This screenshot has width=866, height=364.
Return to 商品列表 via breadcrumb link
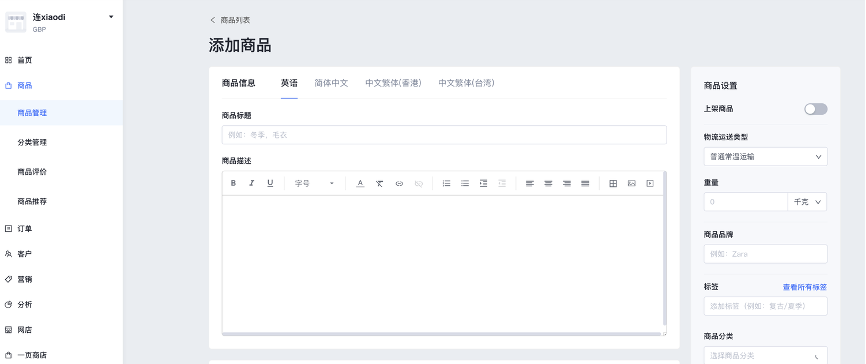point(235,20)
